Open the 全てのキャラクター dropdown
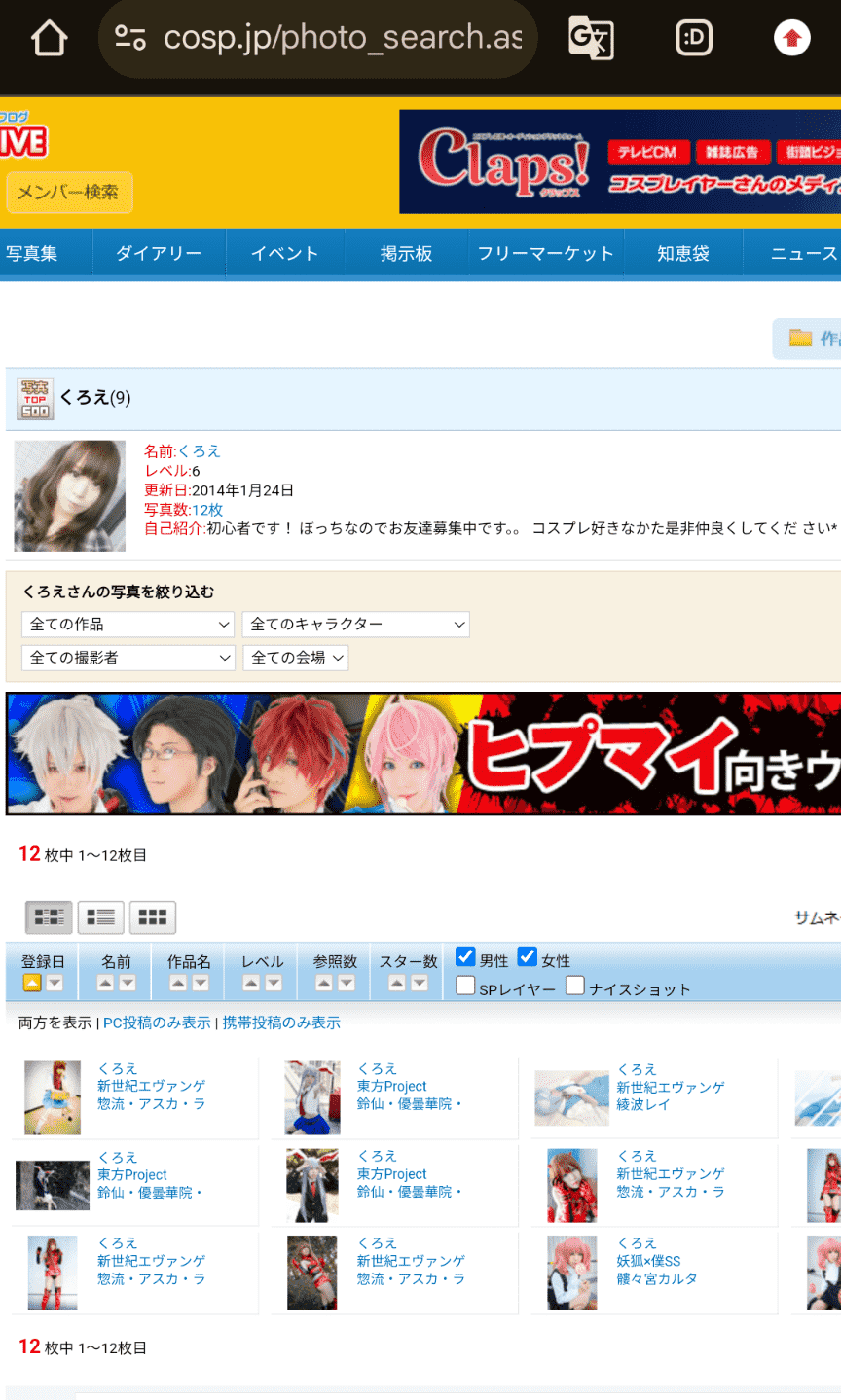This screenshot has width=841, height=1400. pos(356,625)
